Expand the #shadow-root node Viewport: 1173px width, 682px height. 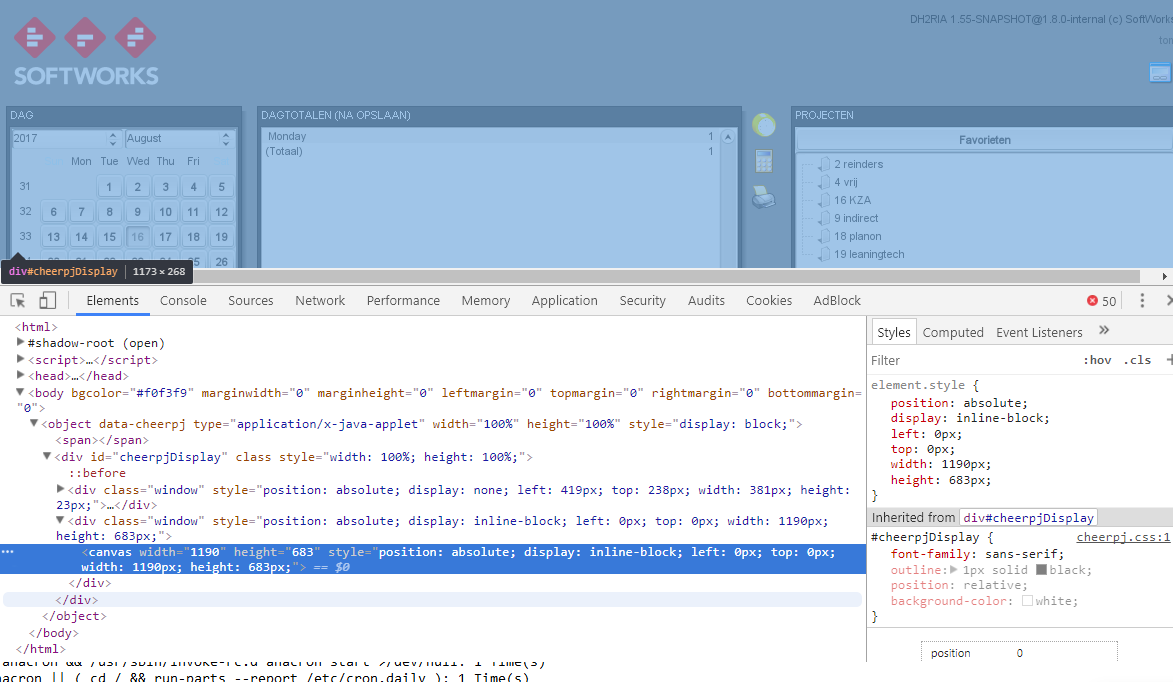(x=20, y=342)
